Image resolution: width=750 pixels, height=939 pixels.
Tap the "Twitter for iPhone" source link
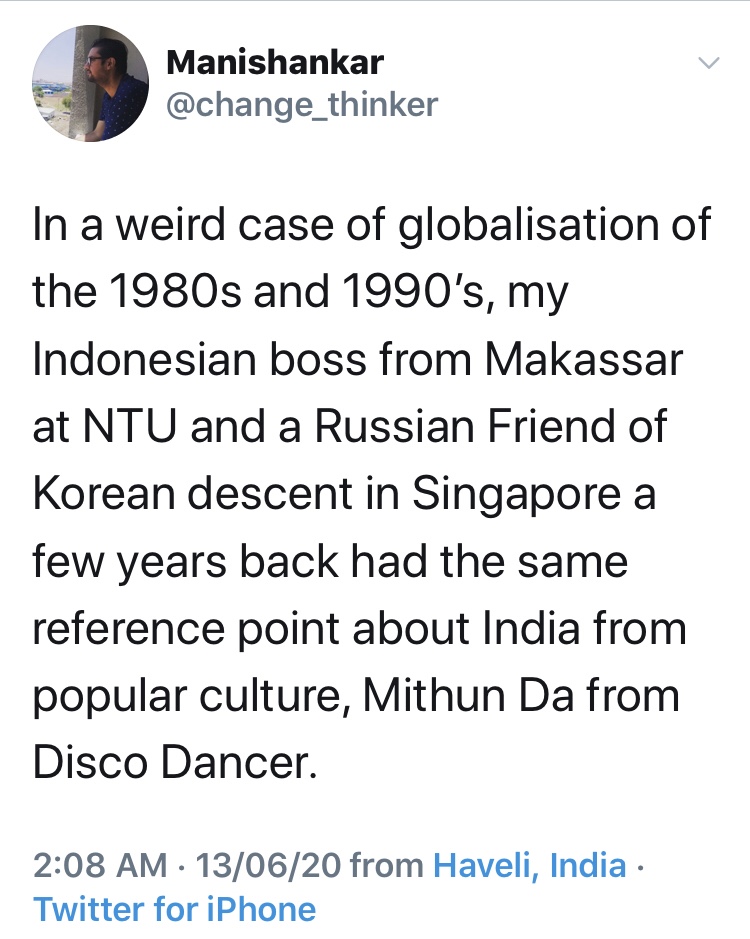point(174,909)
